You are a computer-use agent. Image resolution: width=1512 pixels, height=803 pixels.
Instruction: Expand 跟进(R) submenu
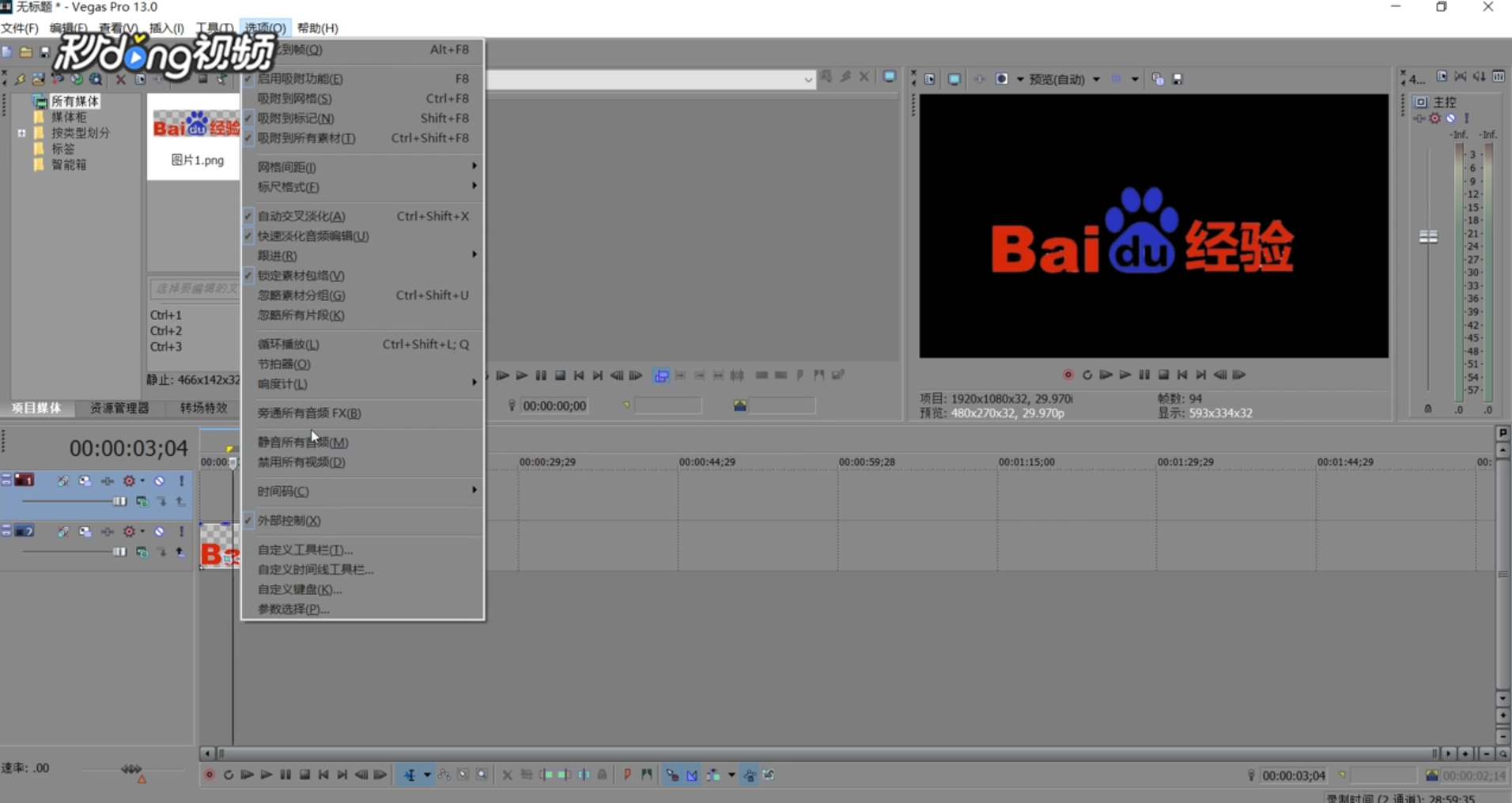[363, 255]
